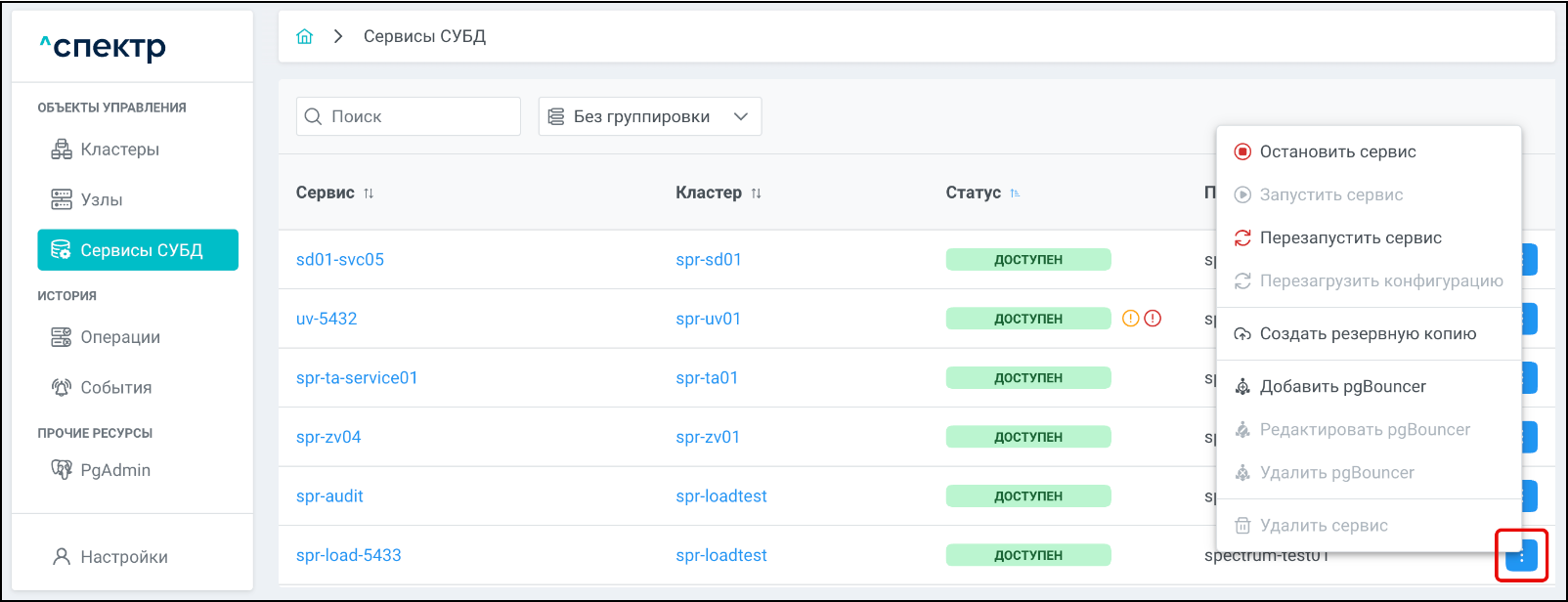Click the Status column sort icon
The image size is (1568, 602).
coord(1015,193)
